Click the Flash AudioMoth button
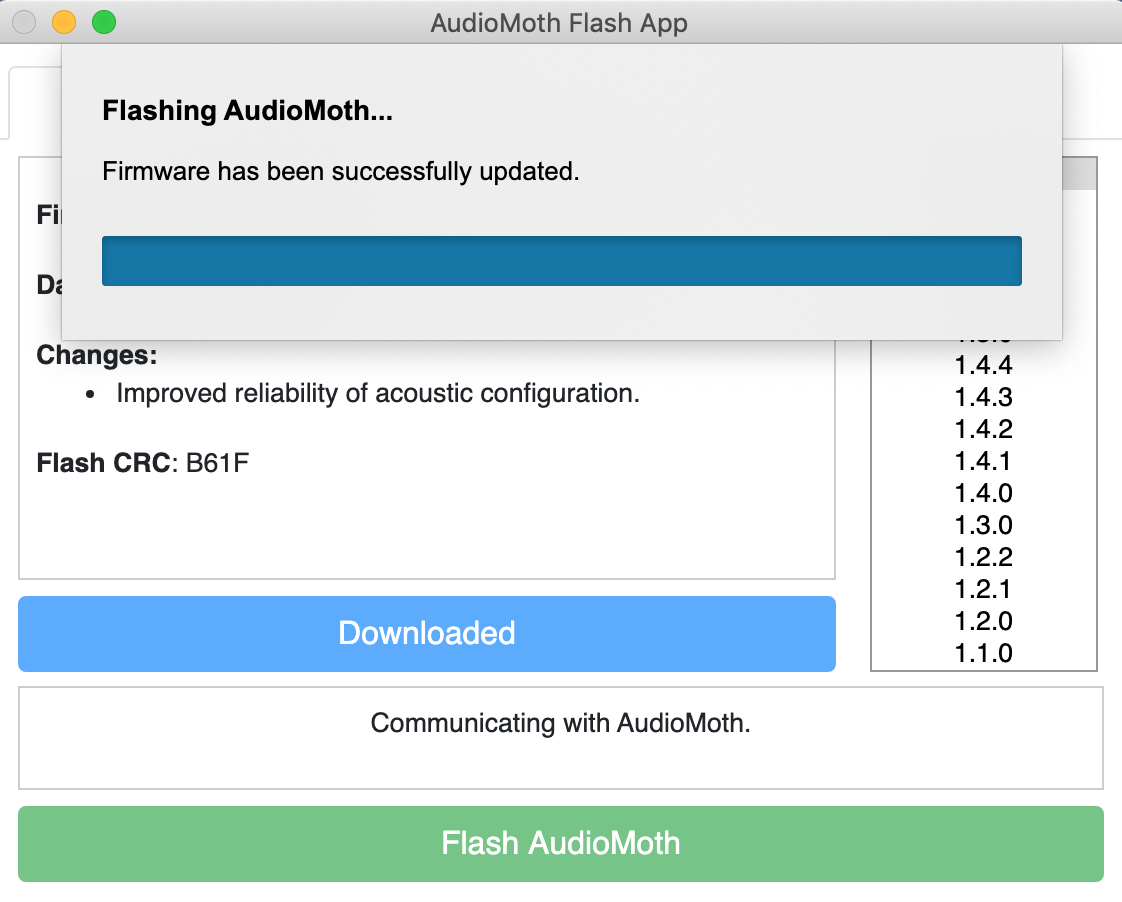The height and width of the screenshot is (902, 1122). click(x=560, y=844)
